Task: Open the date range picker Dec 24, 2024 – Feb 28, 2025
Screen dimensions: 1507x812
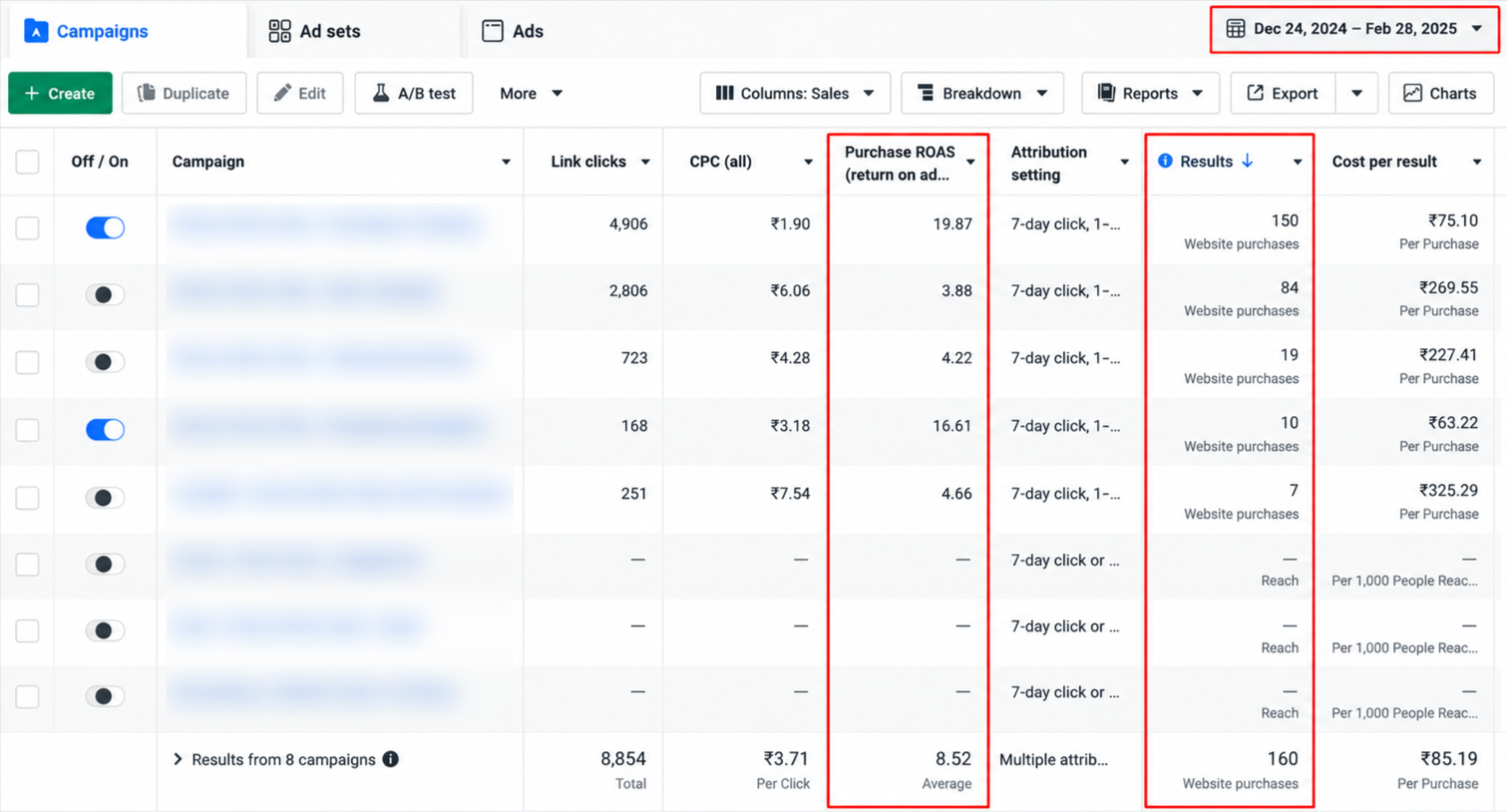Action: pyautogui.click(x=1354, y=29)
